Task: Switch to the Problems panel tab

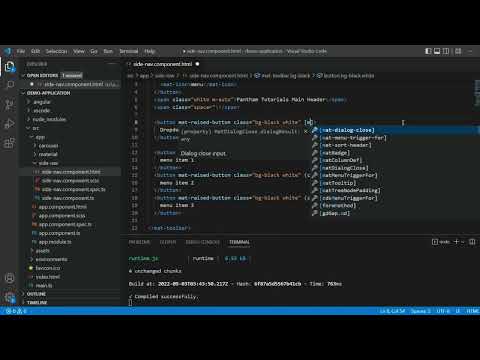Action: pos(139,242)
